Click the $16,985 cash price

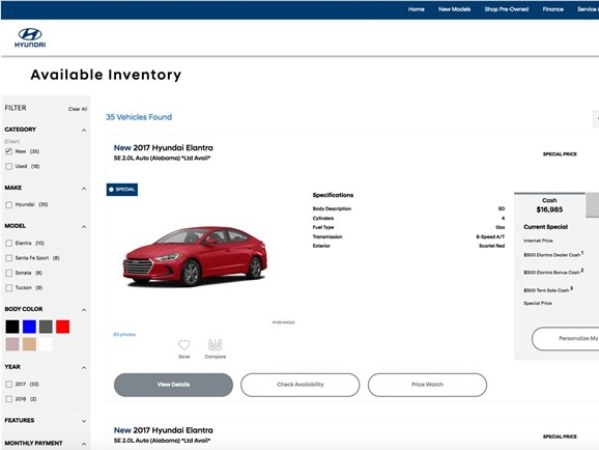549,210
